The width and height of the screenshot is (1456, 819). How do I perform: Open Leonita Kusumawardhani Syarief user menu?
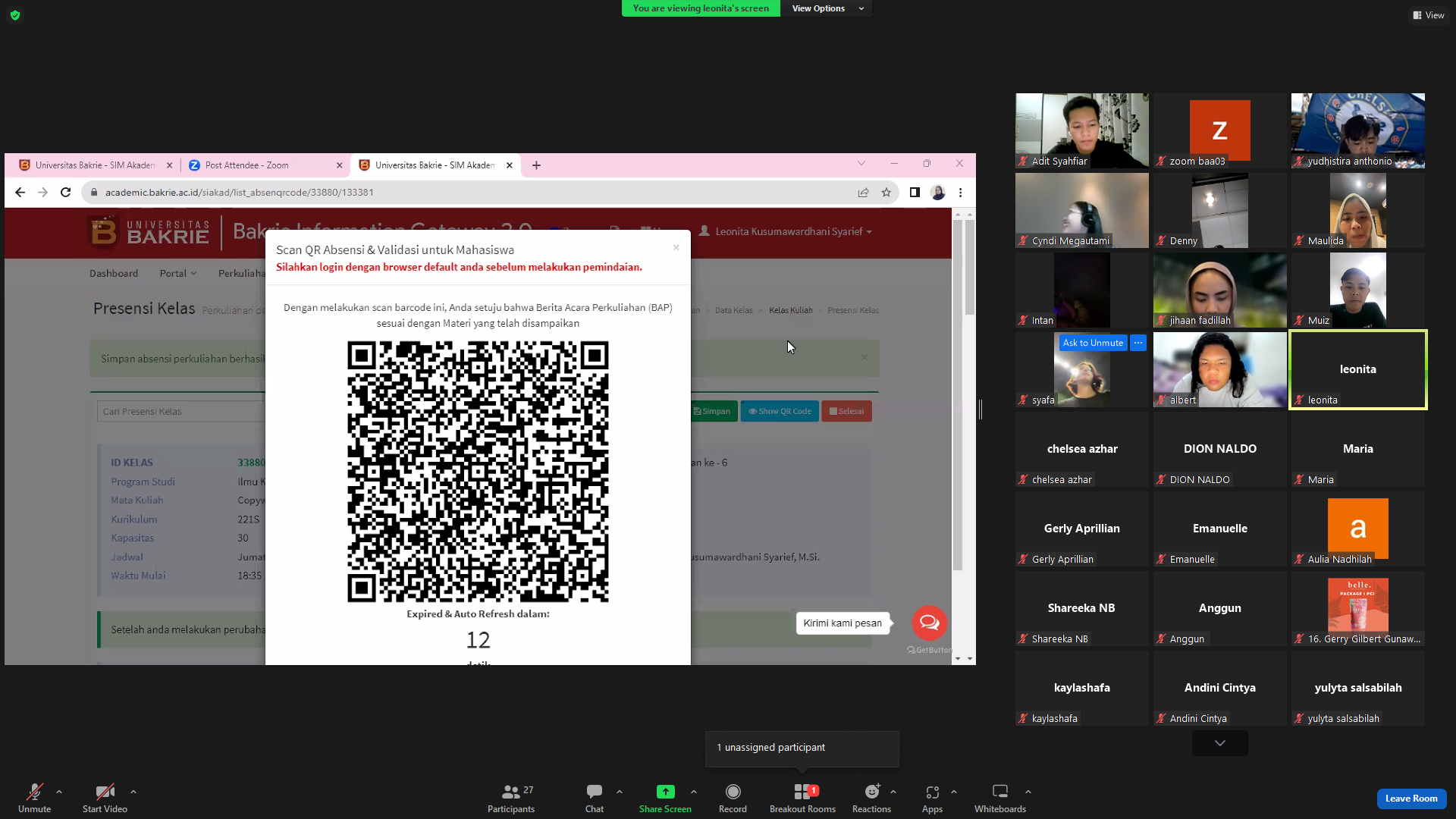point(786,231)
